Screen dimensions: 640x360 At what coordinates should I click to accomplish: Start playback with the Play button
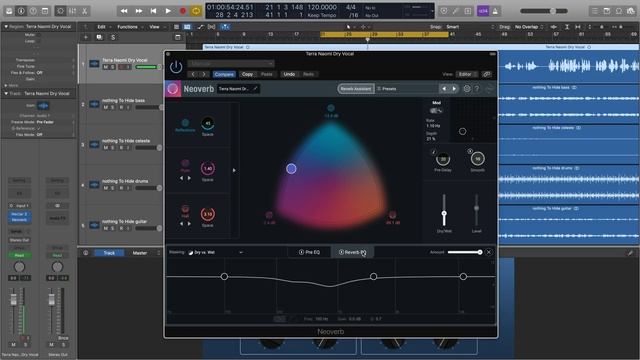[x=168, y=11]
